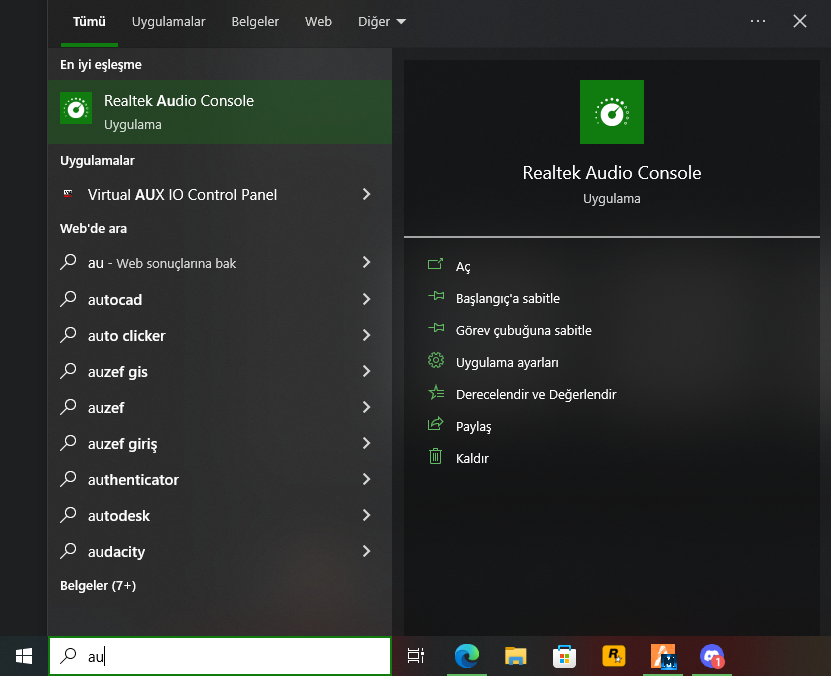Click the share icon beside Paylaş
Image resolution: width=831 pixels, height=676 pixels.
pyautogui.click(x=435, y=424)
